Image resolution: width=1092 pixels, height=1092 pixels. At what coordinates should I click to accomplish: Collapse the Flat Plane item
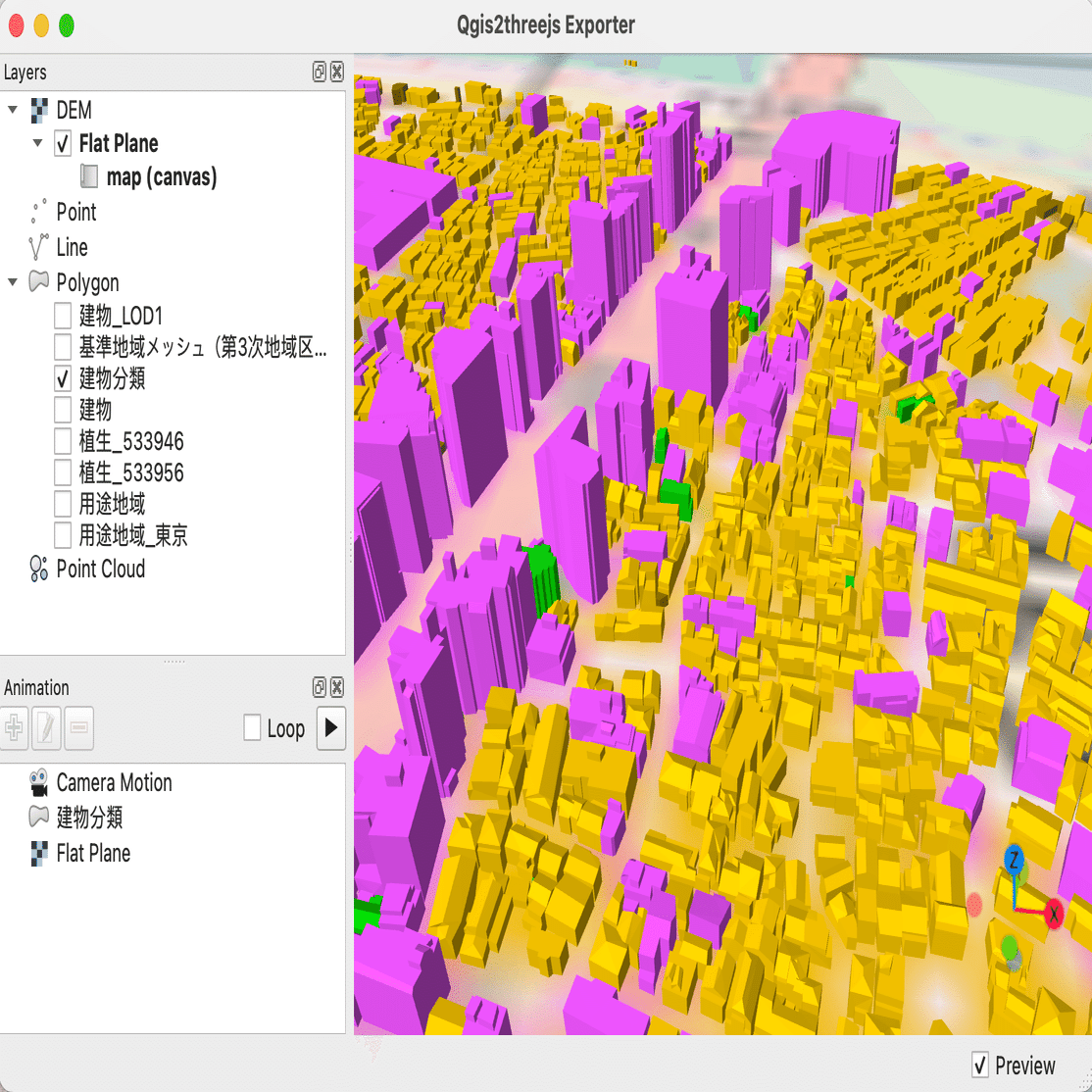pyautogui.click(x=37, y=143)
